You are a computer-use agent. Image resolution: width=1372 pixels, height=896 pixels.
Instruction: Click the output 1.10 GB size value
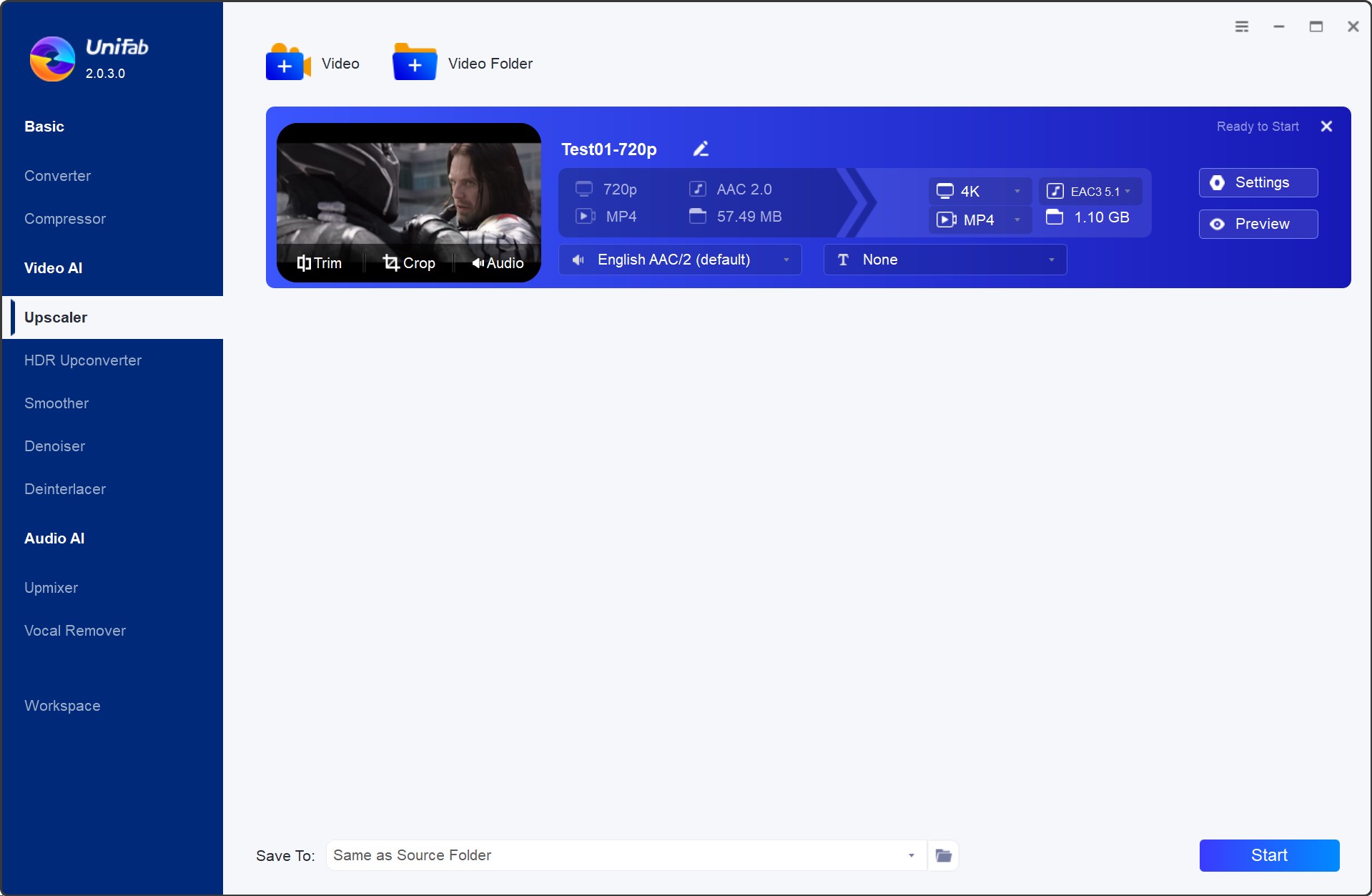pyautogui.click(x=1102, y=217)
